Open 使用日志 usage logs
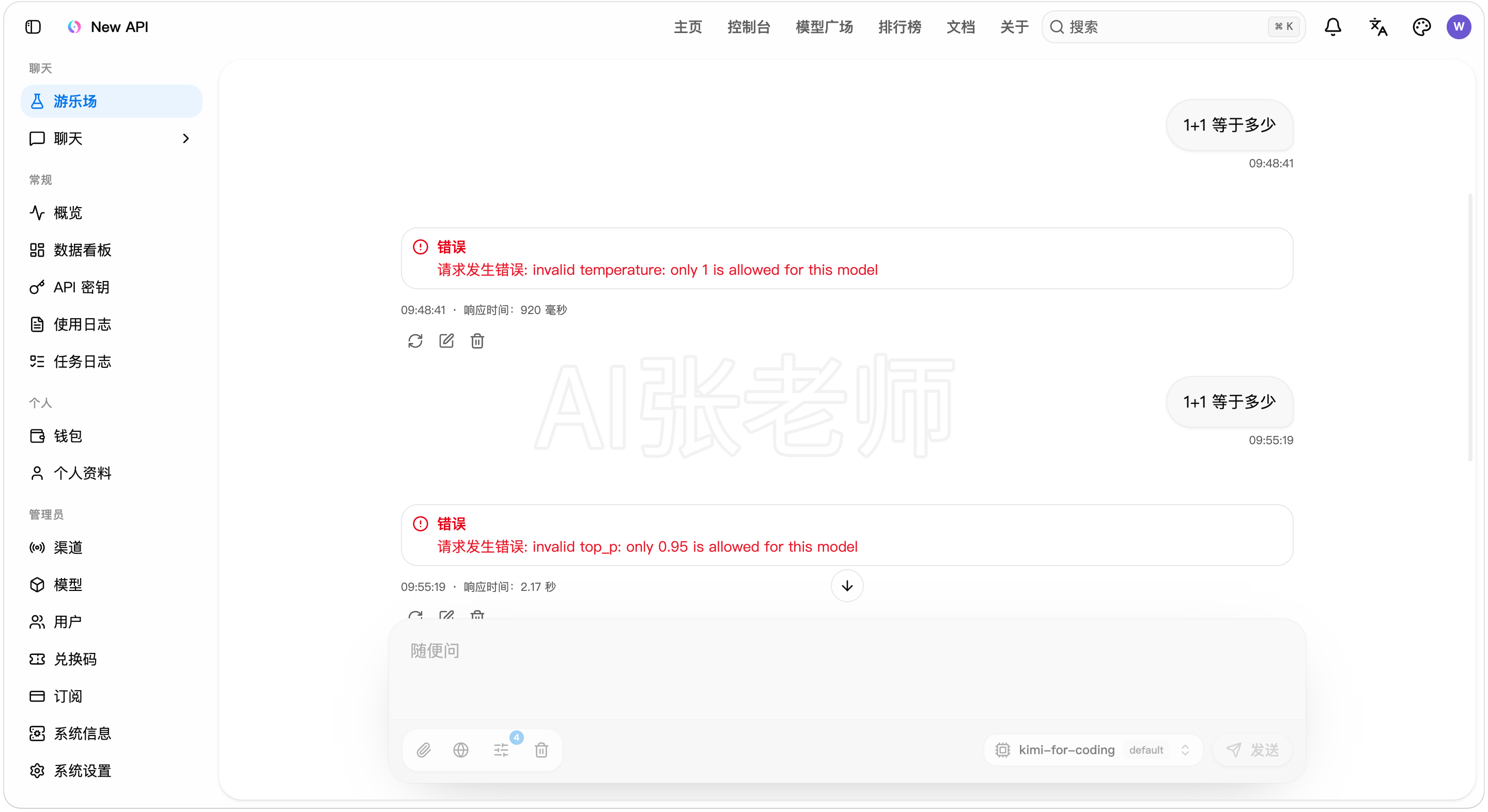 point(112,324)
